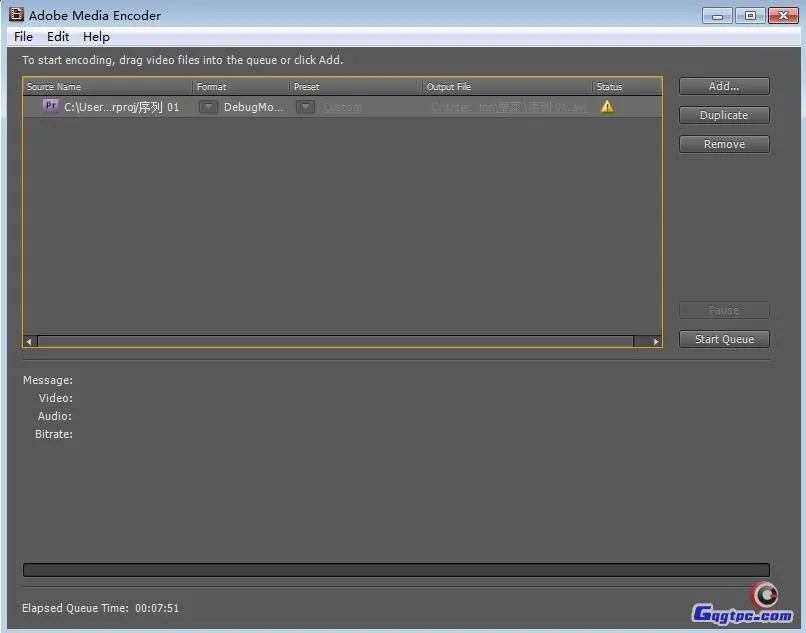Click the 'DebugMo...' format text
The height and width of the screenshot is (633, 806).
click(x=253, y=107)
